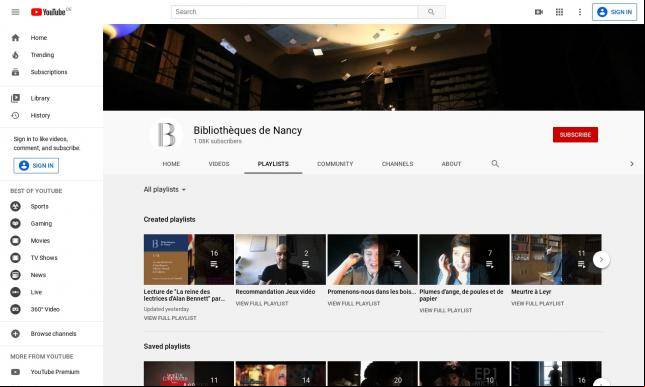Click Sign In at the top right
645x387 pixels.
614,12
